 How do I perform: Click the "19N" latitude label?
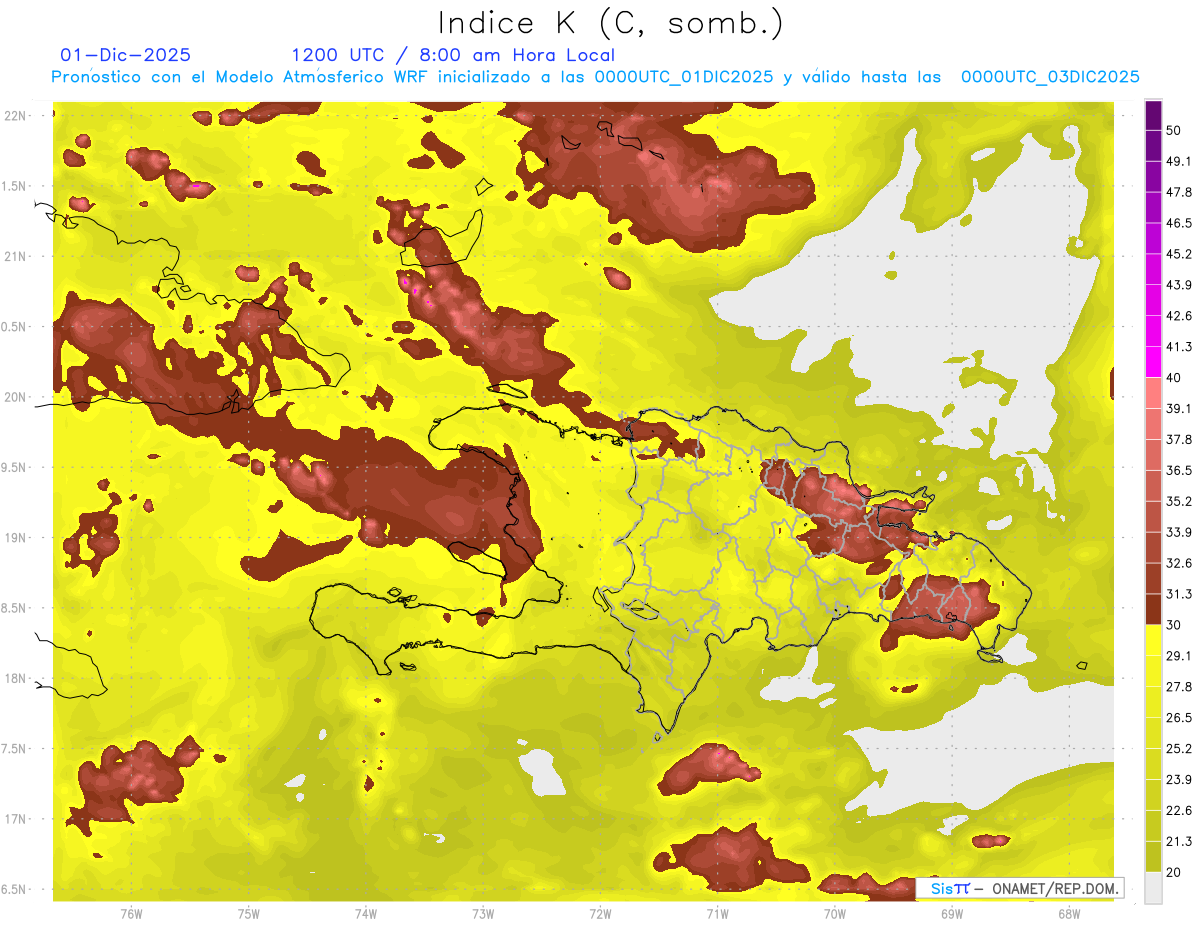pos(16,538)
